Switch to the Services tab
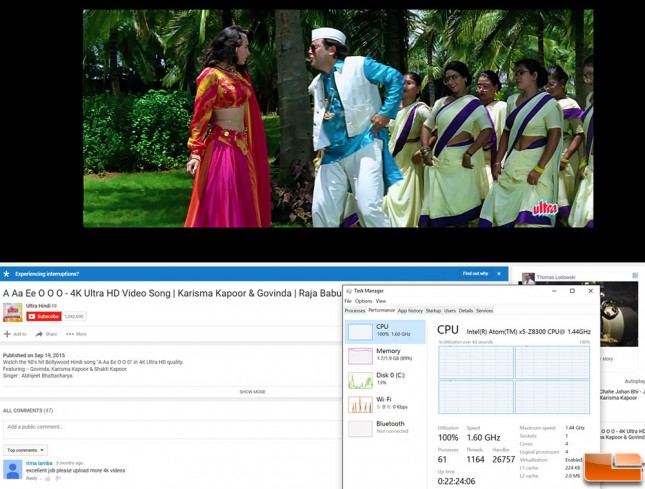The width and height of the screenshot is (645, 489). (484, 311)
